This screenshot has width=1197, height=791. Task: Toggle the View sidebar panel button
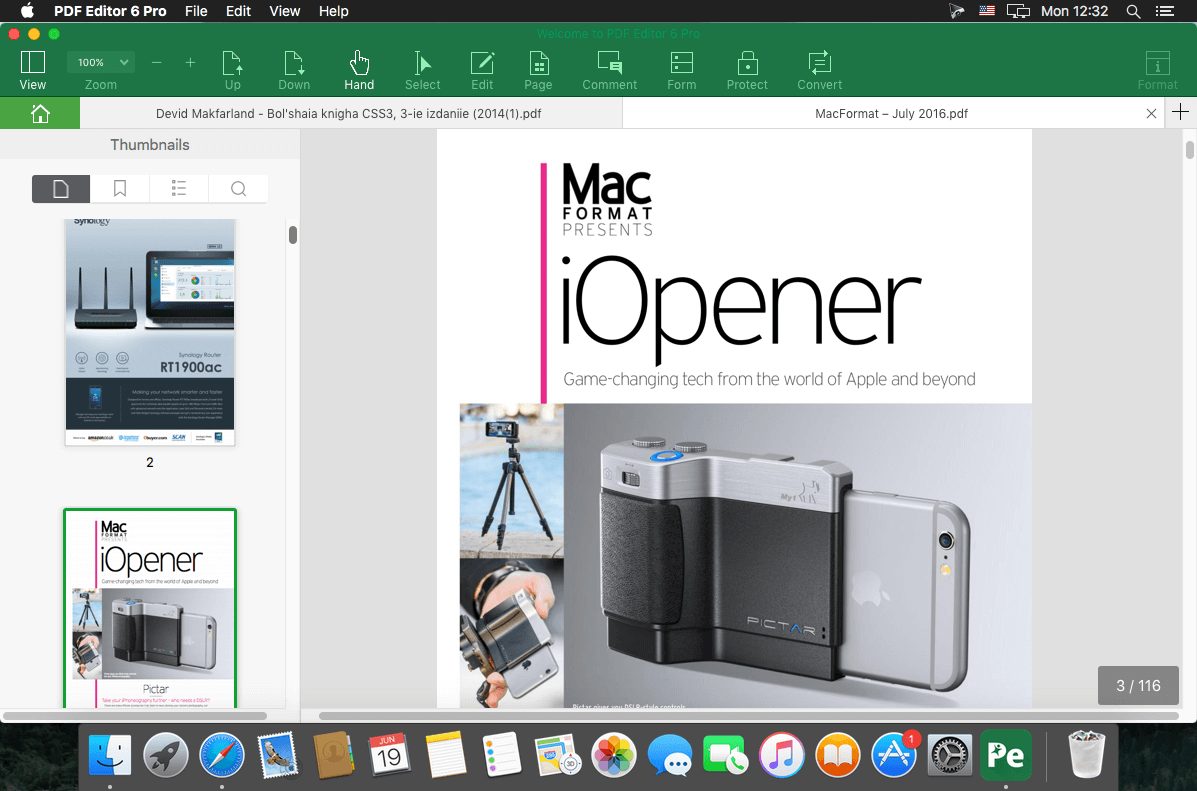(x=32, y=70)
